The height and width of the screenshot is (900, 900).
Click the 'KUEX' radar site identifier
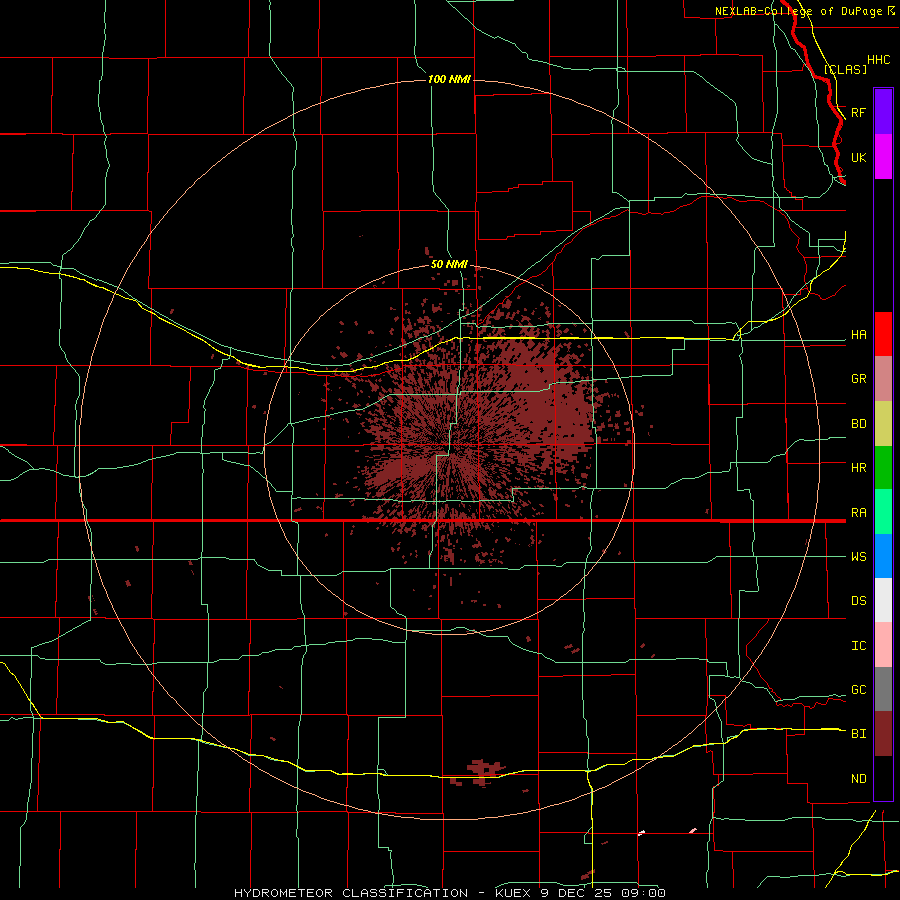[x=512, y=893]
